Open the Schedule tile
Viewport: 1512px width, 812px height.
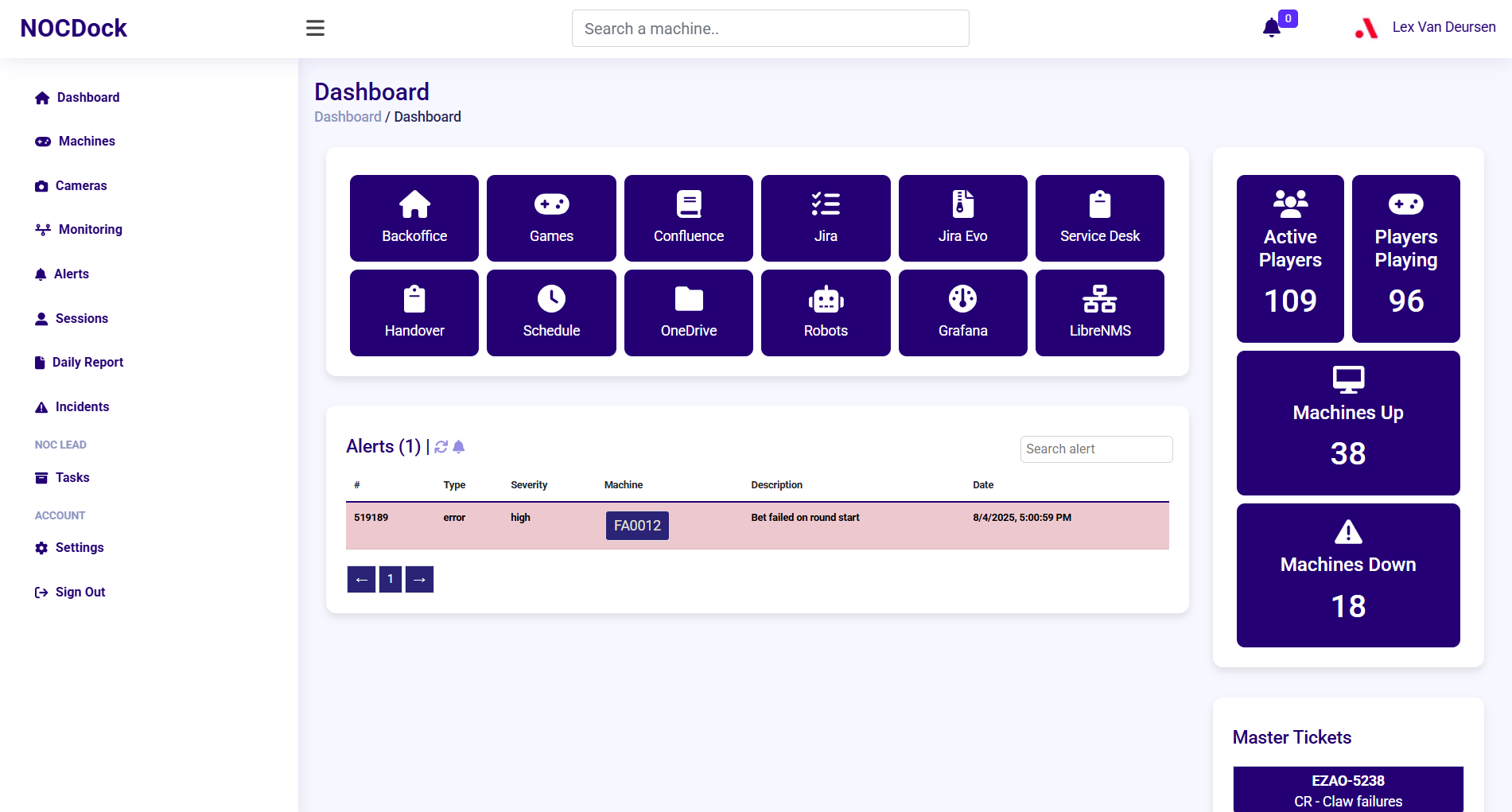(551, 313)
